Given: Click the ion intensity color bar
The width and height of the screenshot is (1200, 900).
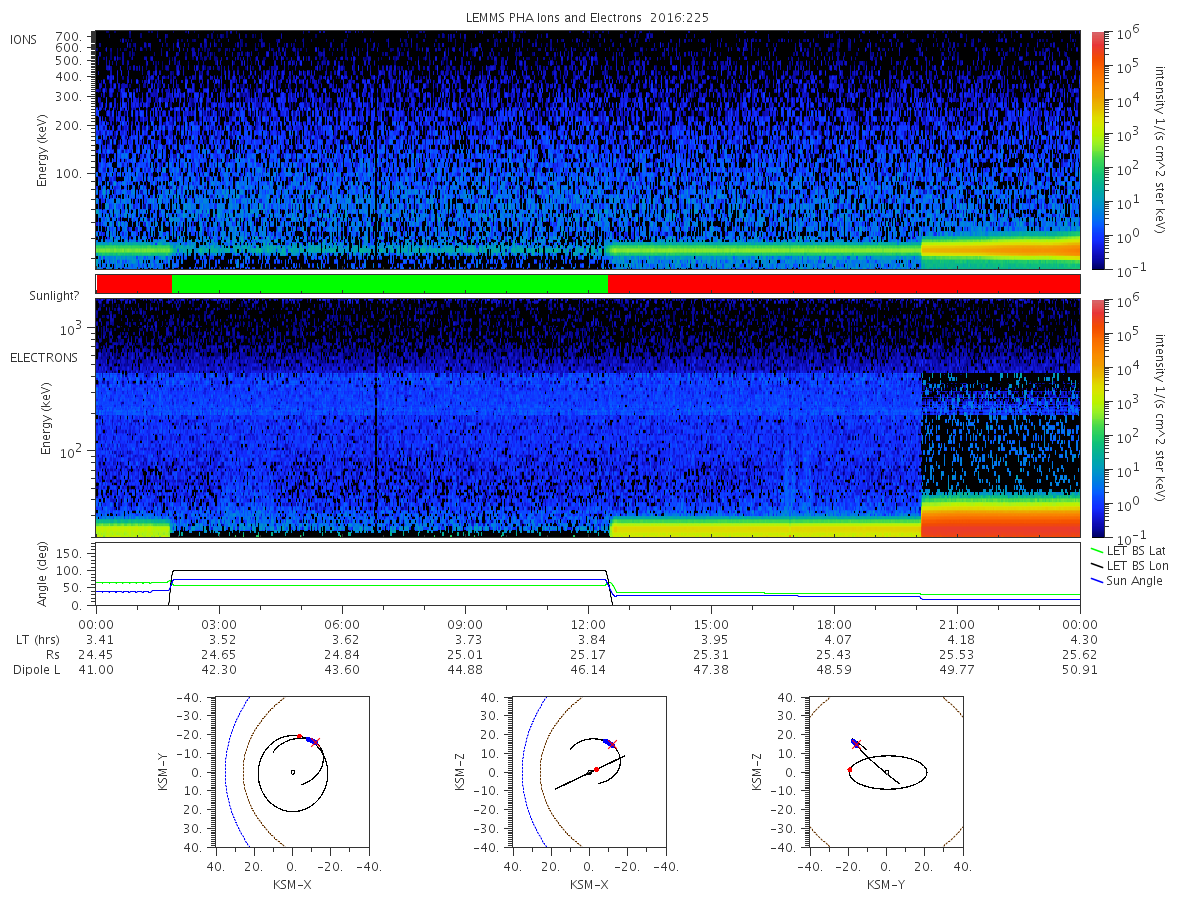Looking at the screenshot, I should 1098,150.
